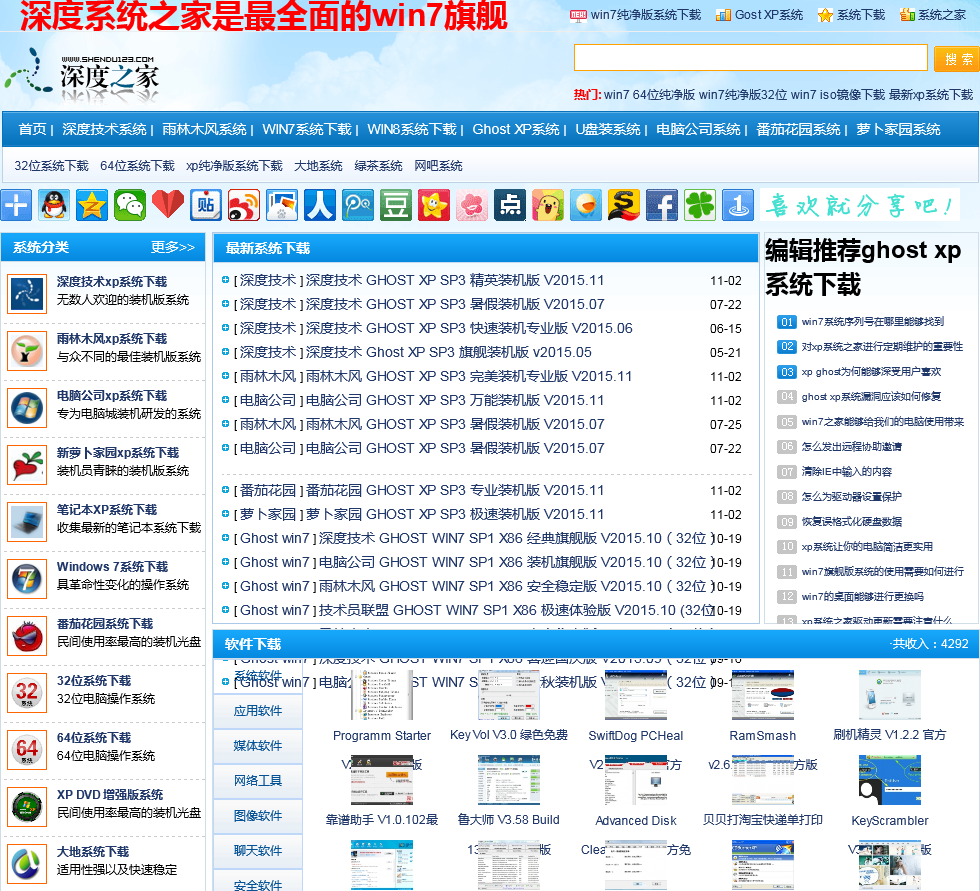Click the green clover share icon
This screenshot has height=891, width=980.
700,205
